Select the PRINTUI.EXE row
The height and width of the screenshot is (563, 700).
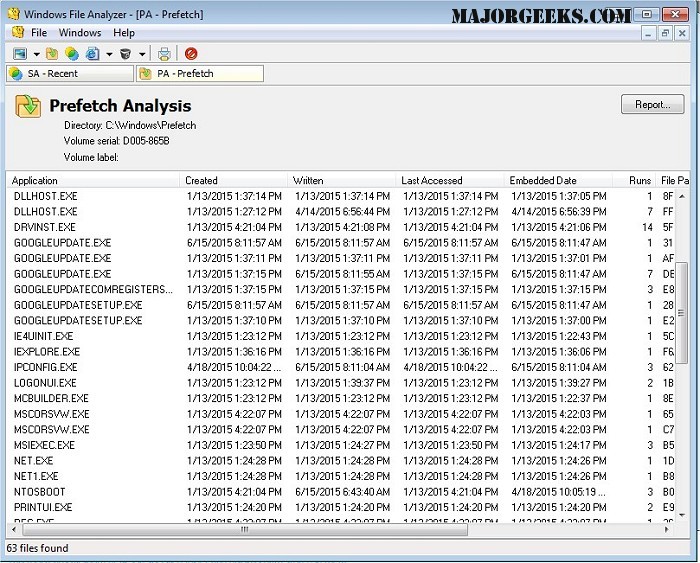pos(341,507)
